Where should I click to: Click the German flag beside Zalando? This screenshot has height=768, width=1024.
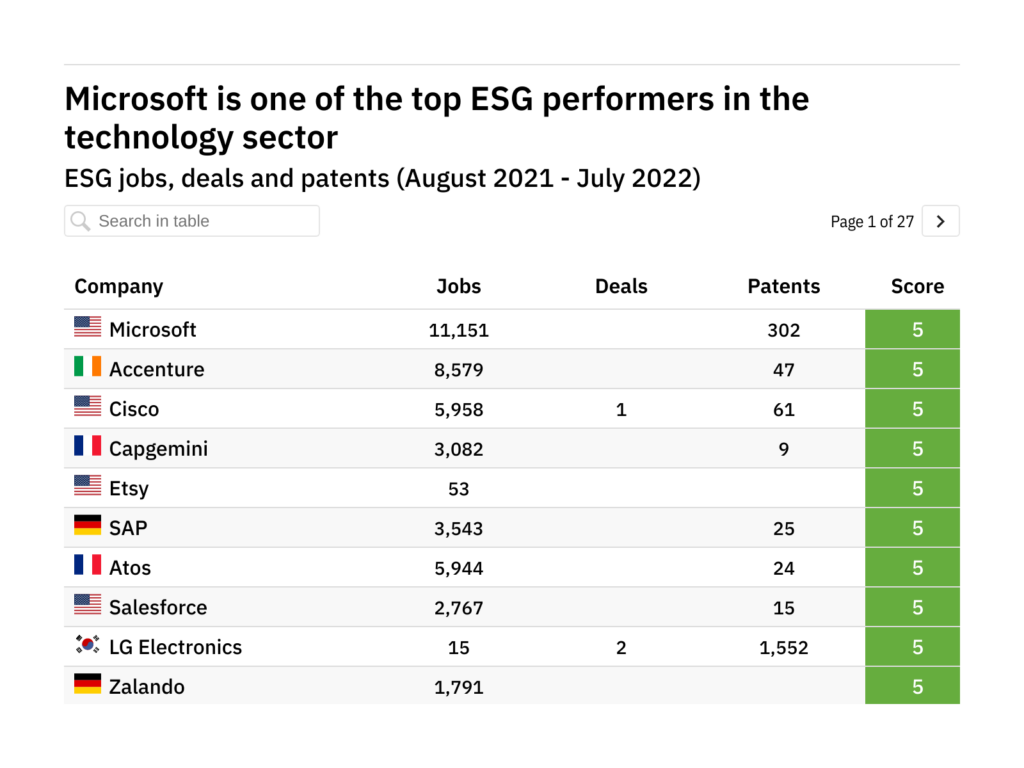[88, 684]
